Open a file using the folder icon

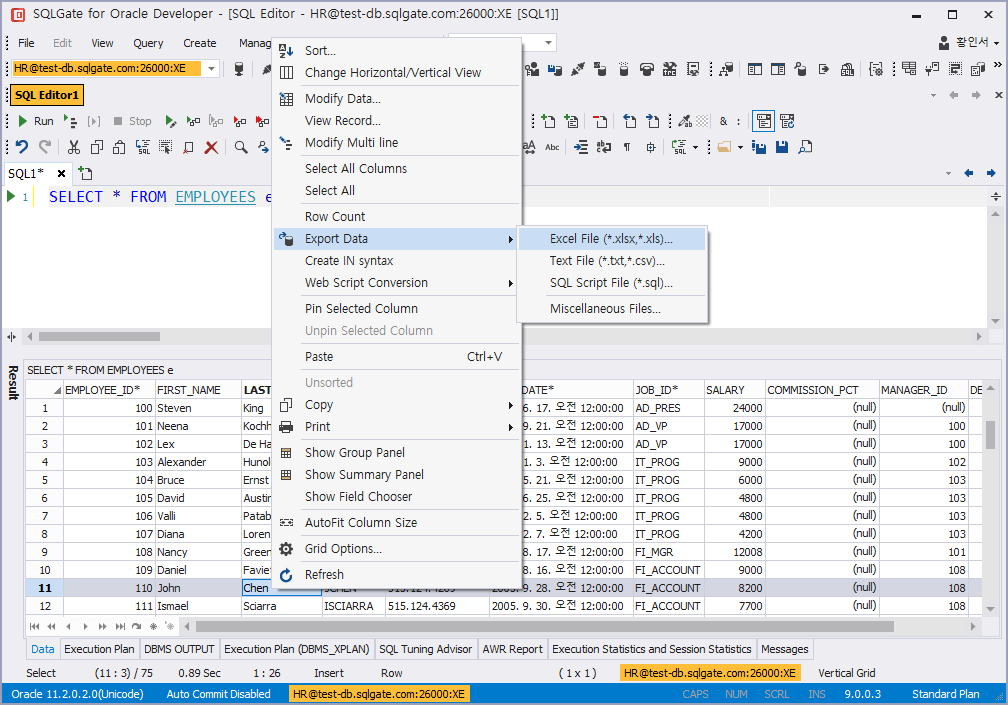click(x=725, y=147)
